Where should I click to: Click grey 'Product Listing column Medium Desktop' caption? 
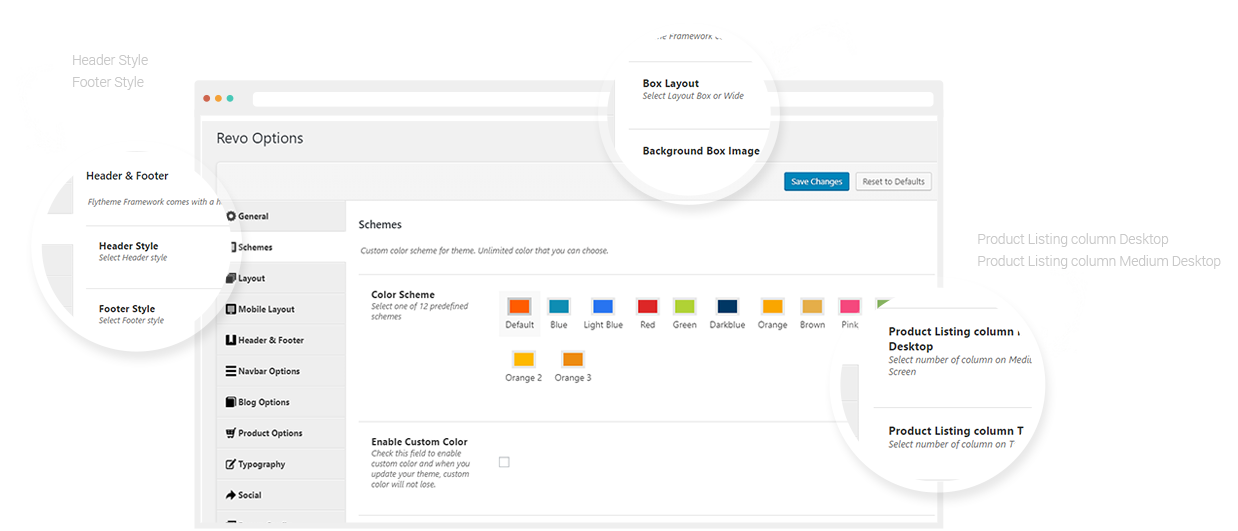1099,261
